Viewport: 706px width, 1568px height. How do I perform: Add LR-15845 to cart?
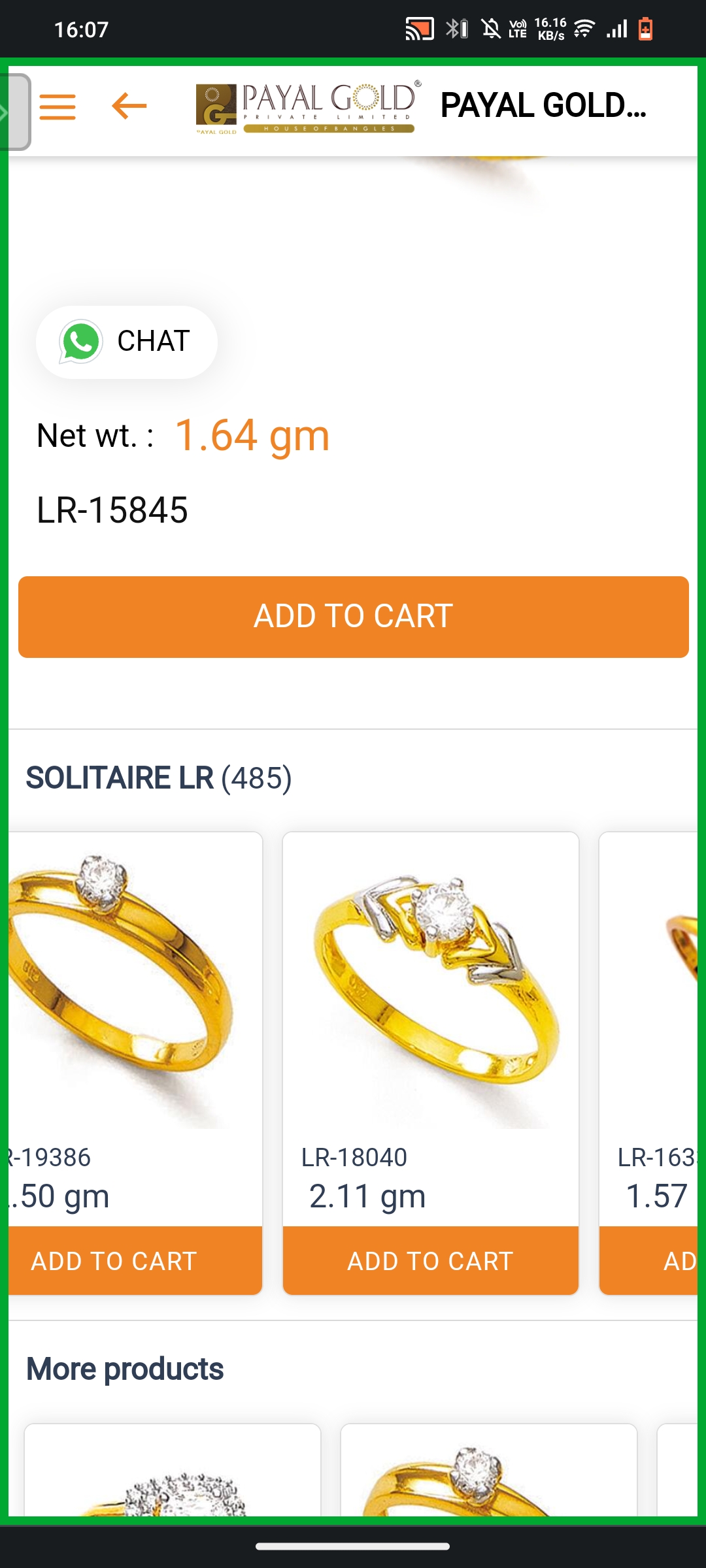[x=354, y=617]
